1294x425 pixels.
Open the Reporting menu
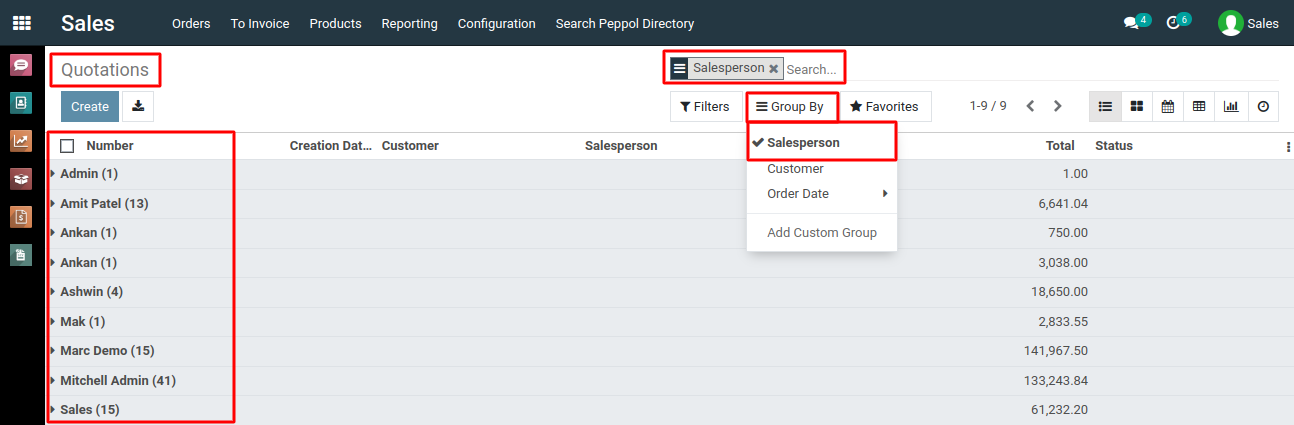[x=409, y=23]
